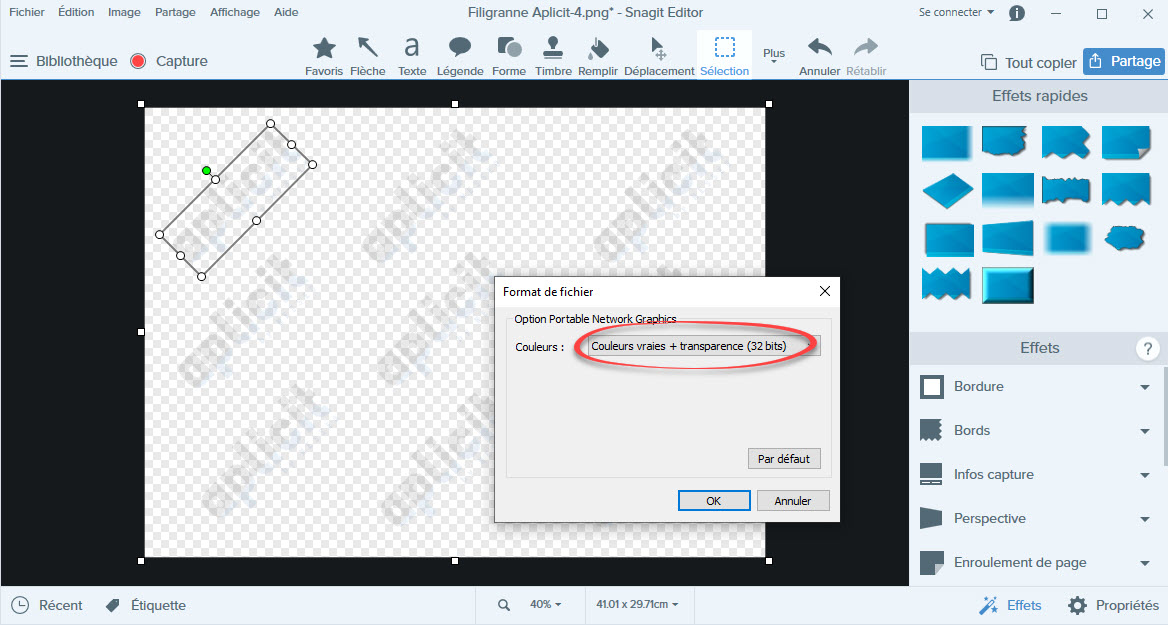Open the Fichier menu
This screenshot has width=1168, height=625.
27,12
